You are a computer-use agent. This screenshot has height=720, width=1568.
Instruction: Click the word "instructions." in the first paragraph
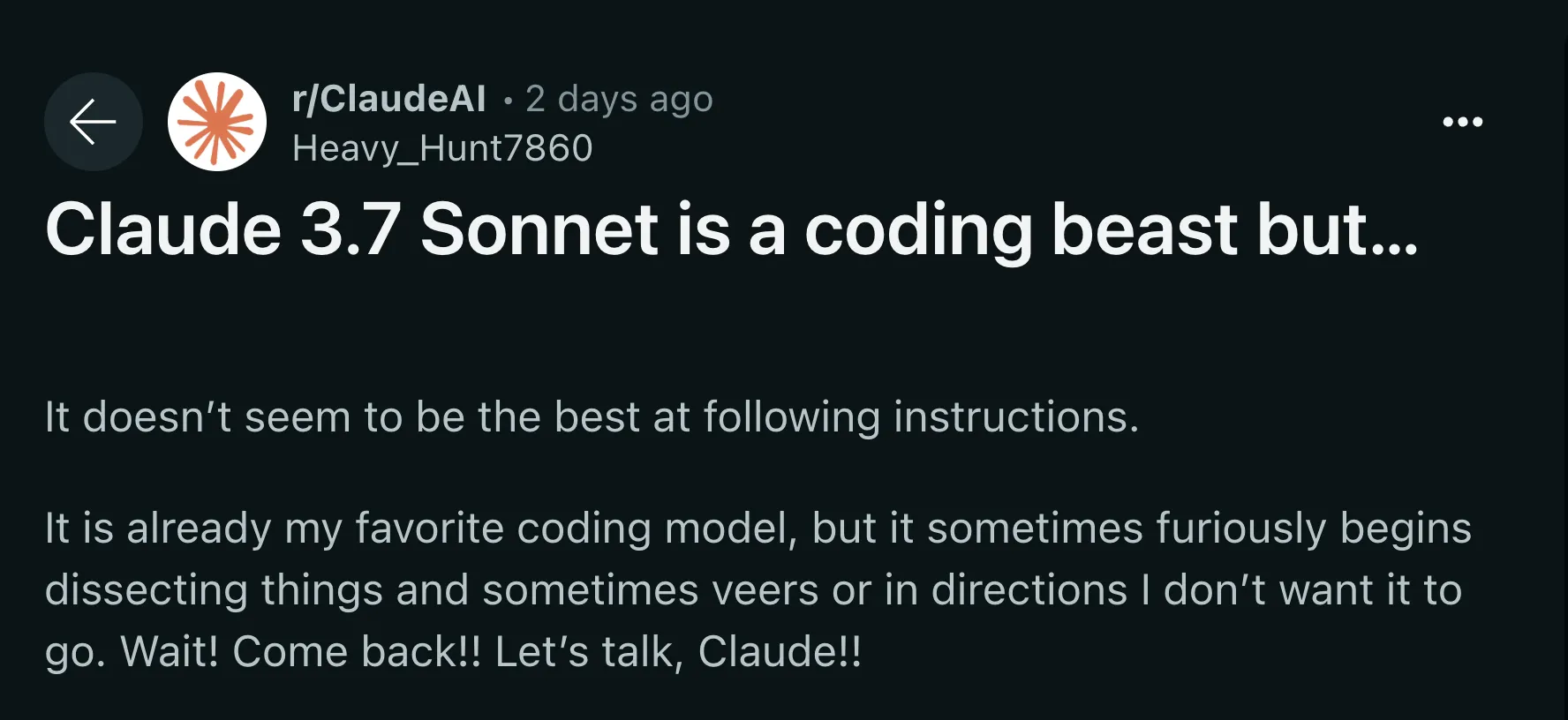(x=1016, y=416)
